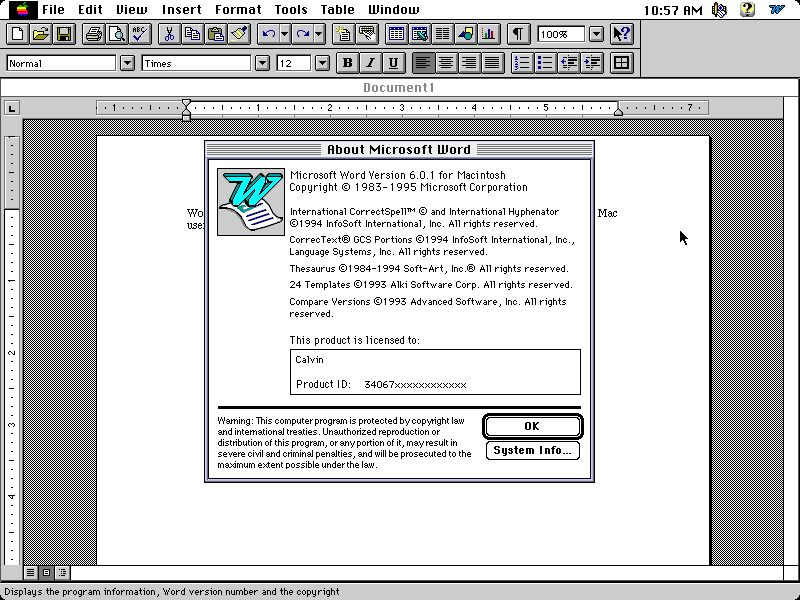This screenshot has width=800, height=600.
Task: Open the Tools menu
Action: 291,9
